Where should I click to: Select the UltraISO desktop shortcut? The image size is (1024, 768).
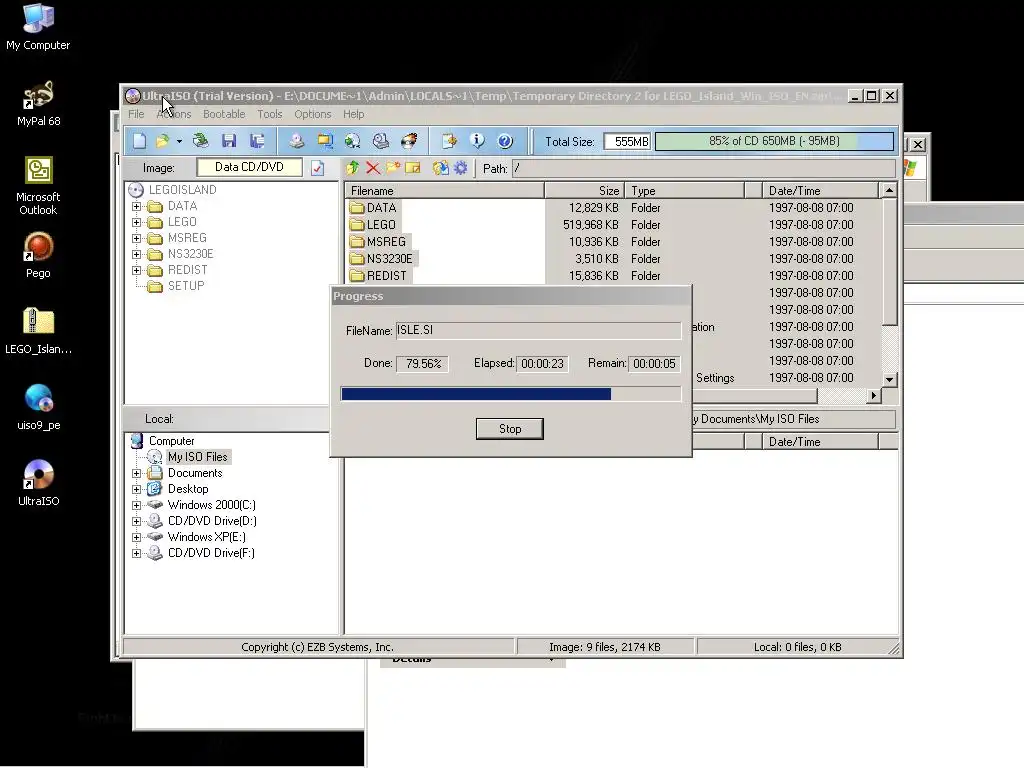click(x=38, y=483)
